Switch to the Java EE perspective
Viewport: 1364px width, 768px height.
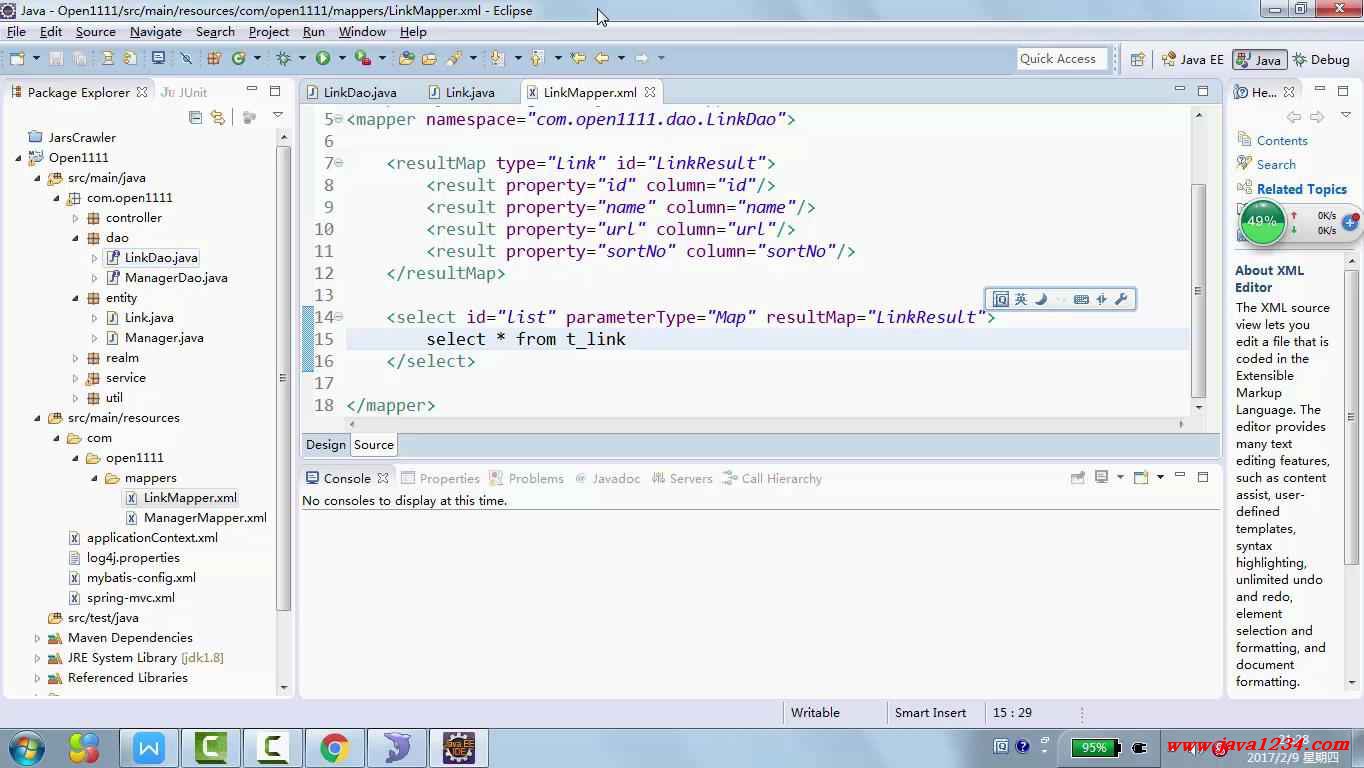click(1192, 60)
